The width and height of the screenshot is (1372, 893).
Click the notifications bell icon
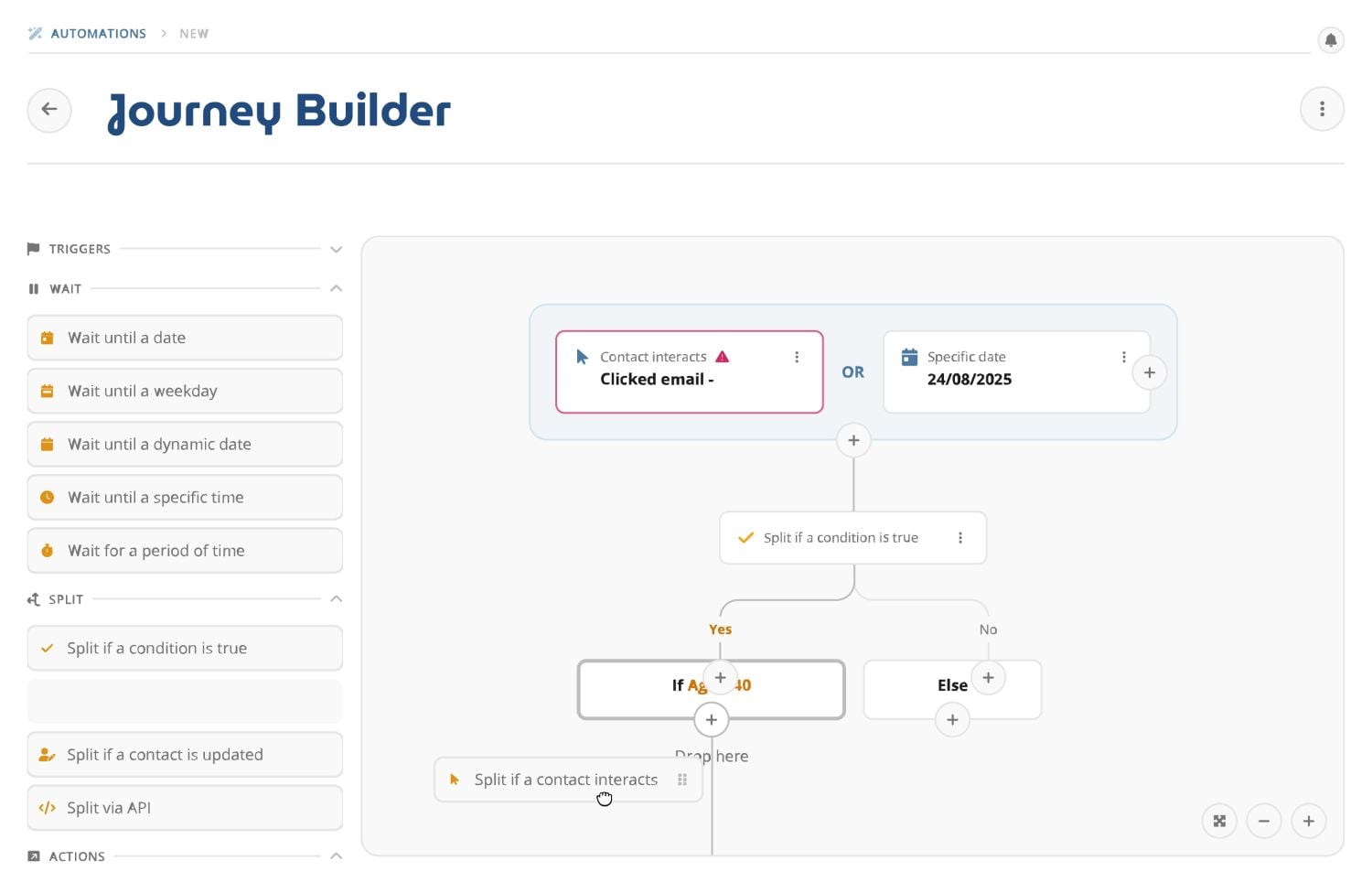click(x=1331, y=39)
